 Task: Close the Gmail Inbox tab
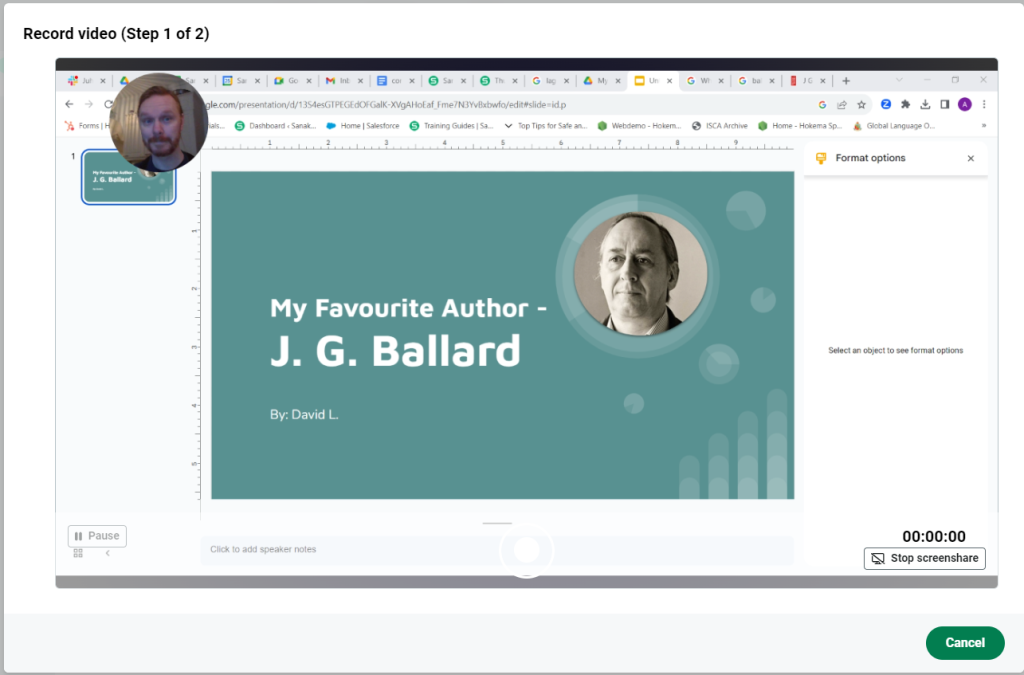(x=360, y=81)
